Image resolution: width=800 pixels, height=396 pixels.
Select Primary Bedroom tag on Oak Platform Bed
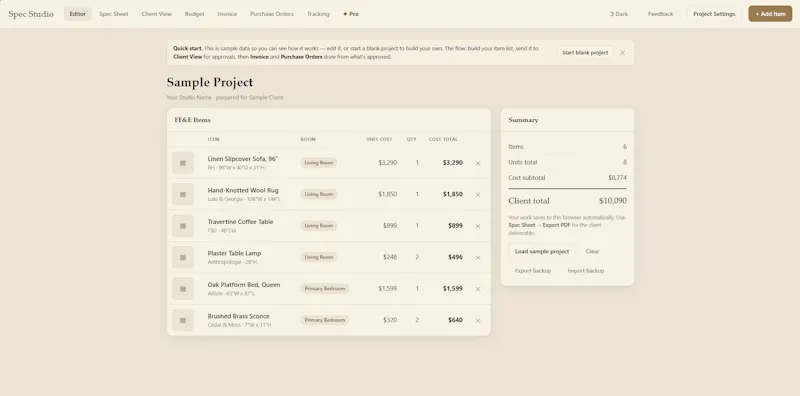point(325,289)
